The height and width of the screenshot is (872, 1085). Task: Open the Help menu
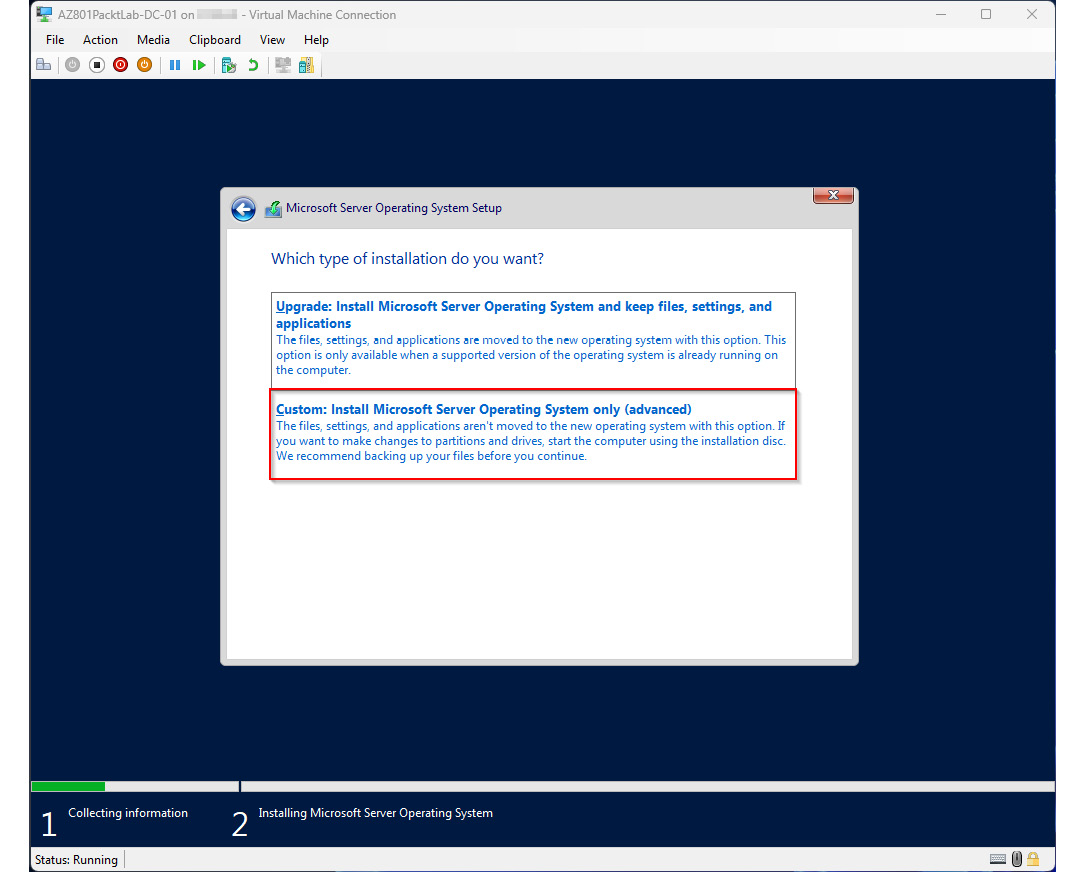click(316, 40)
